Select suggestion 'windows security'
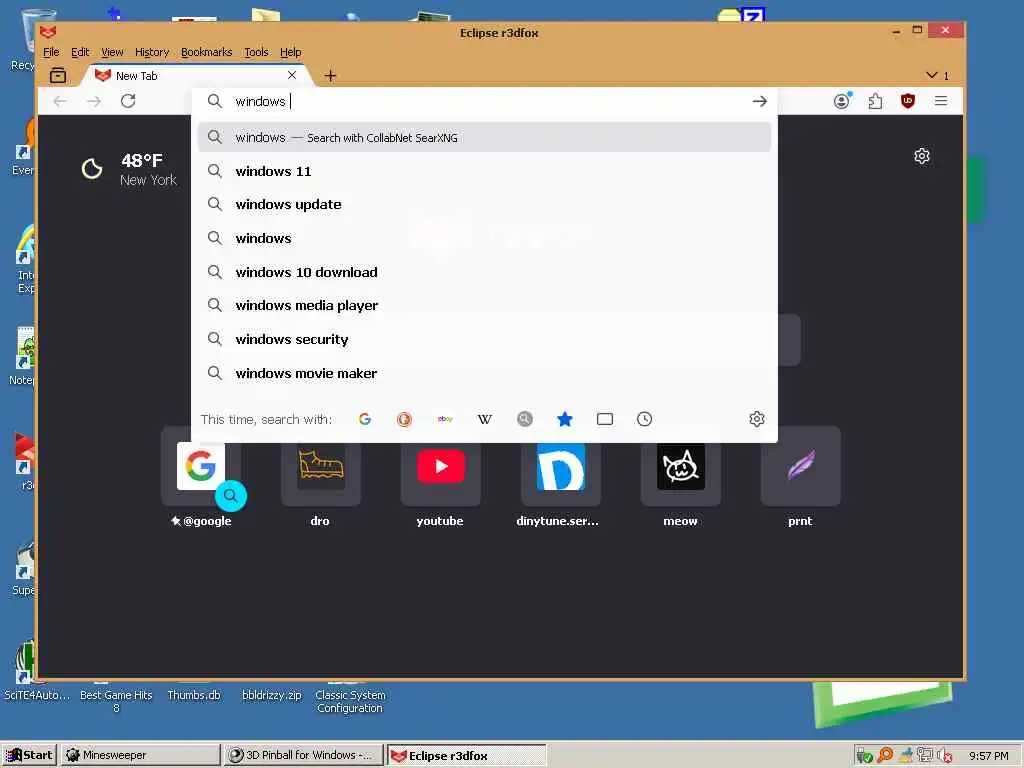This screenshot has height=768, width=1024. [484, 340]
